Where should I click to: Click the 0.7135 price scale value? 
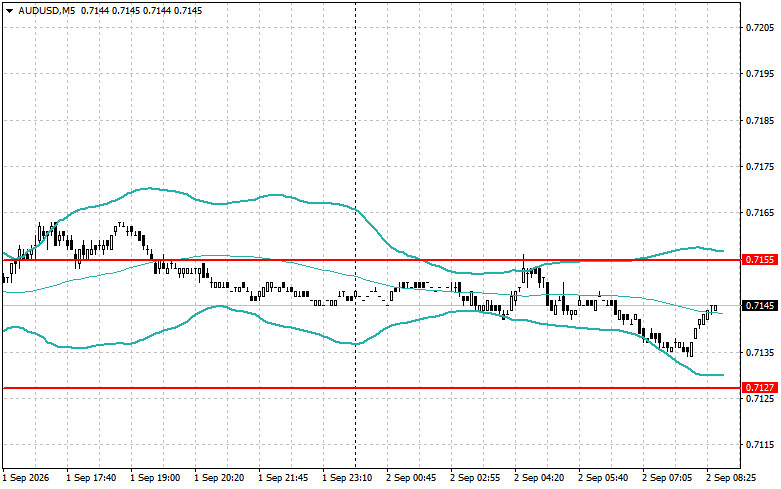pyautogui.click(x=761, y=352)
